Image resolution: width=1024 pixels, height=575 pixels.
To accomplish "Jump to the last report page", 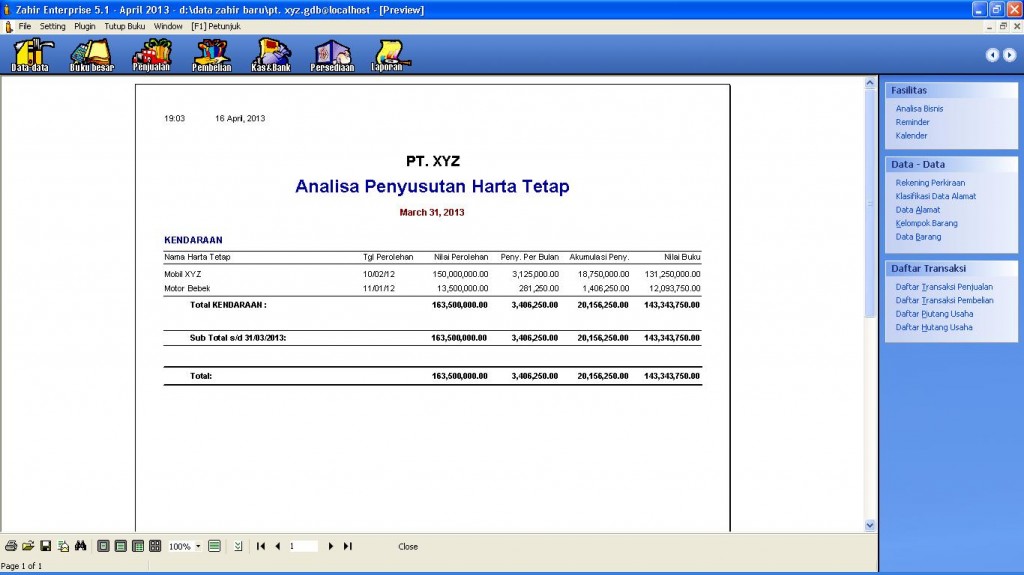I will (348, 546).
